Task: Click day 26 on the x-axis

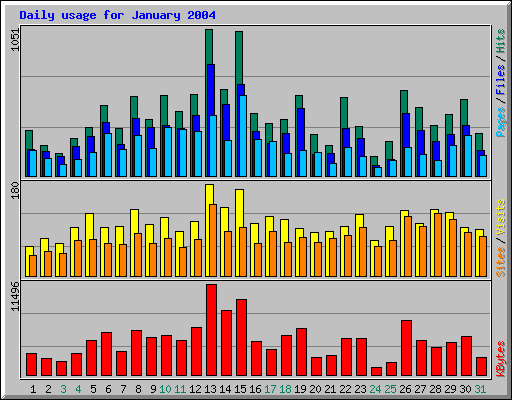Action: [405, 389]
